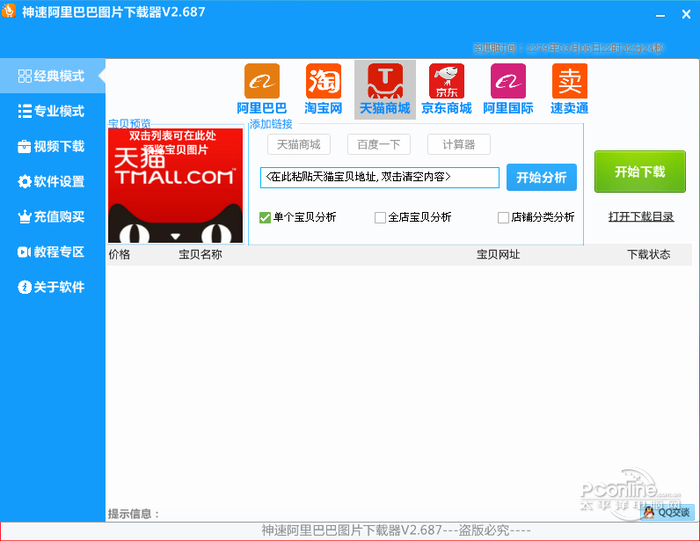Click the 宝贝网址 column header
Screen dimensions: 700x541
tap(498, 254)
